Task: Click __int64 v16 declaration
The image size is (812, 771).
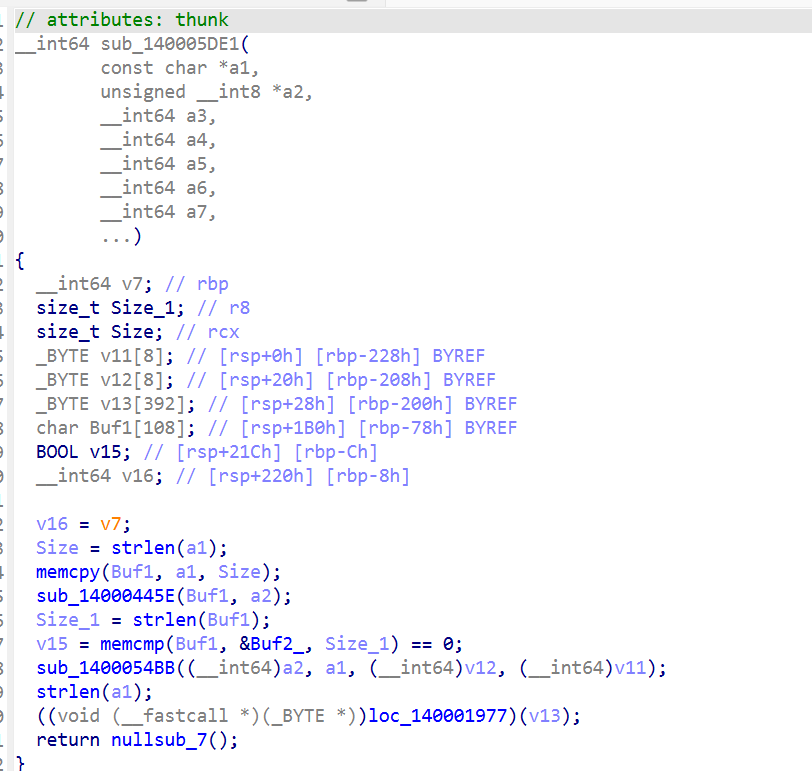Action: (99, 476)
